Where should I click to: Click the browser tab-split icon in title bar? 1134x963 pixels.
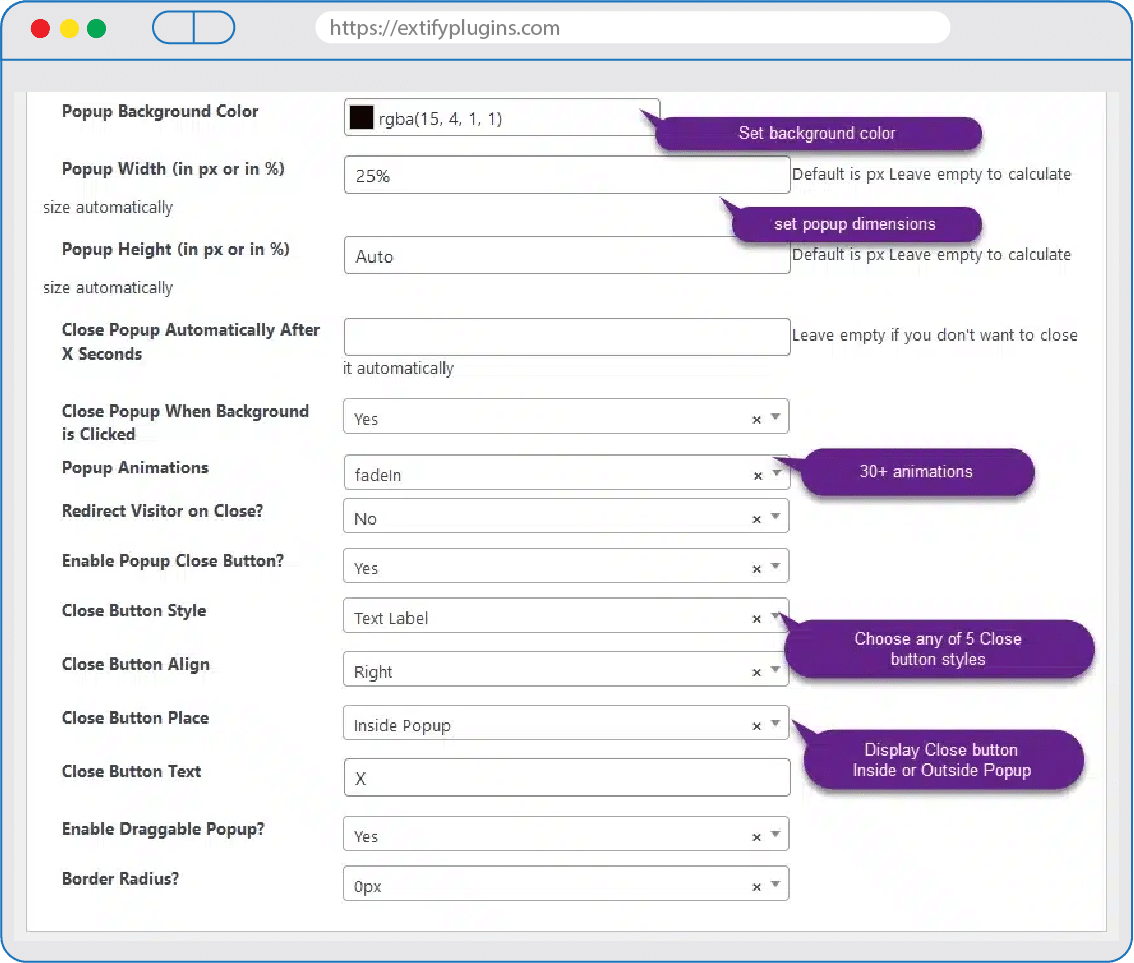pos(193,28)
